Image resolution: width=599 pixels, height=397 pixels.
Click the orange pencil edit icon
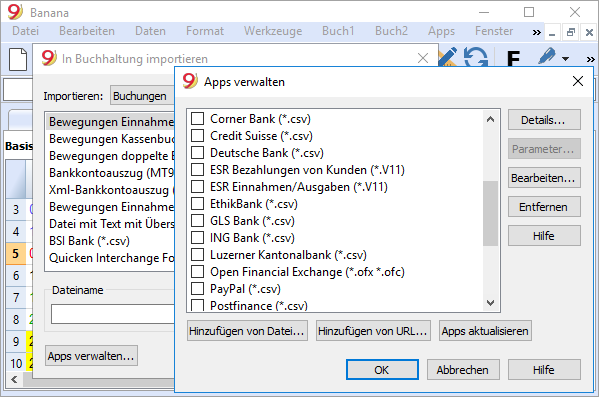(448, 56)
